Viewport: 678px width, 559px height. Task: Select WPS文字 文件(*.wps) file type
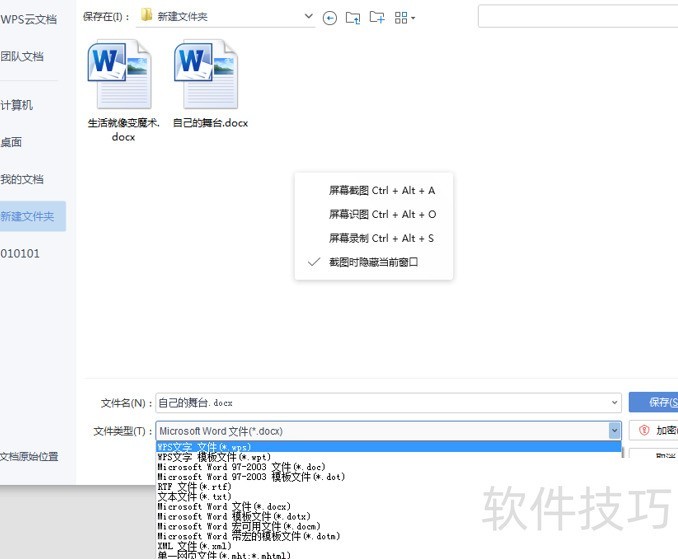(x=388, y=447)
